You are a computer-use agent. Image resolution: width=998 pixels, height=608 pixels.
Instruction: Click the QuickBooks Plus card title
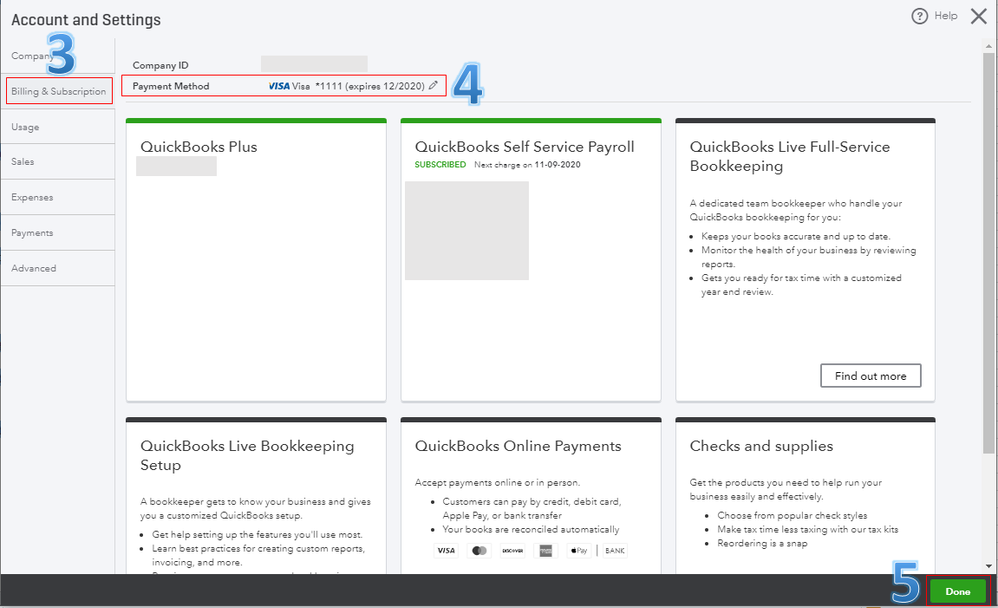coord(199,147)
